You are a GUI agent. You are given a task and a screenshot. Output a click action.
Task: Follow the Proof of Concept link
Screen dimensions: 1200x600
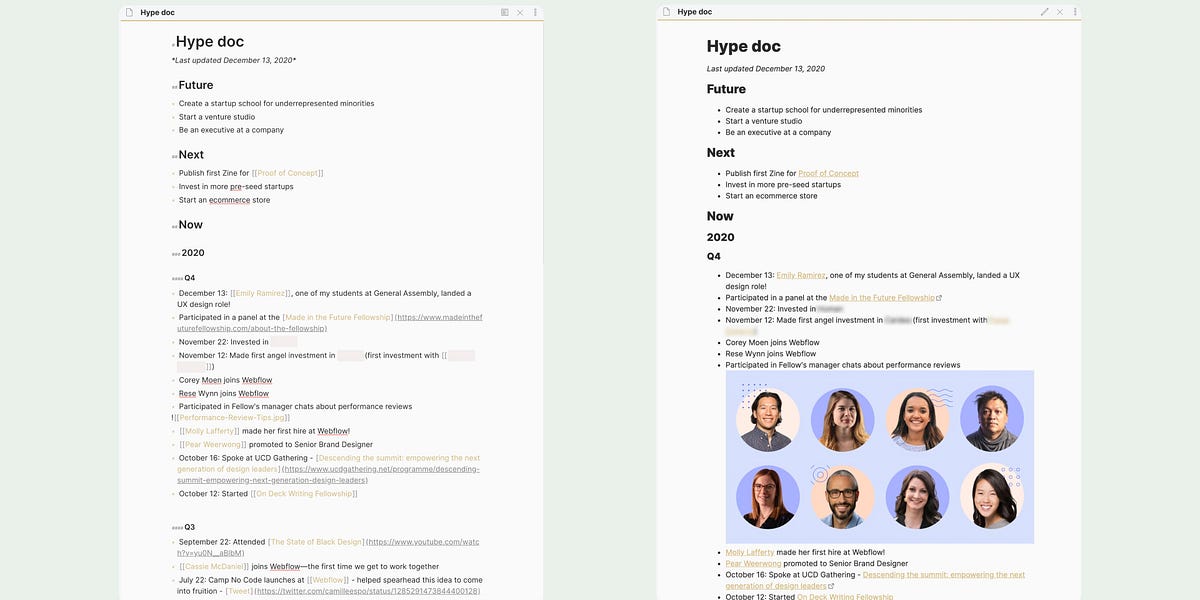pos(829,172)
